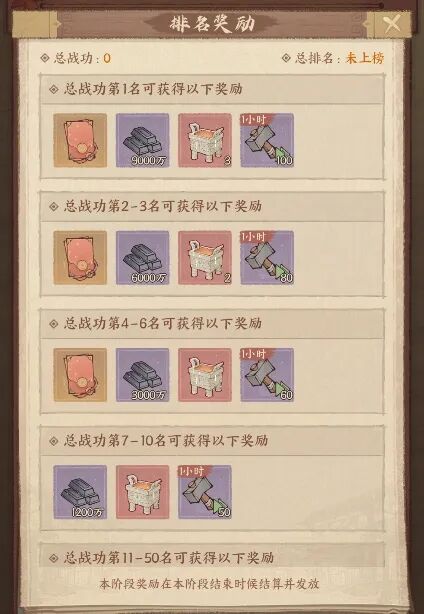The height and width of the screenshot is (614, 424).
Task: Select the 1200万 iron ingots reward
Action: (80, 492)
